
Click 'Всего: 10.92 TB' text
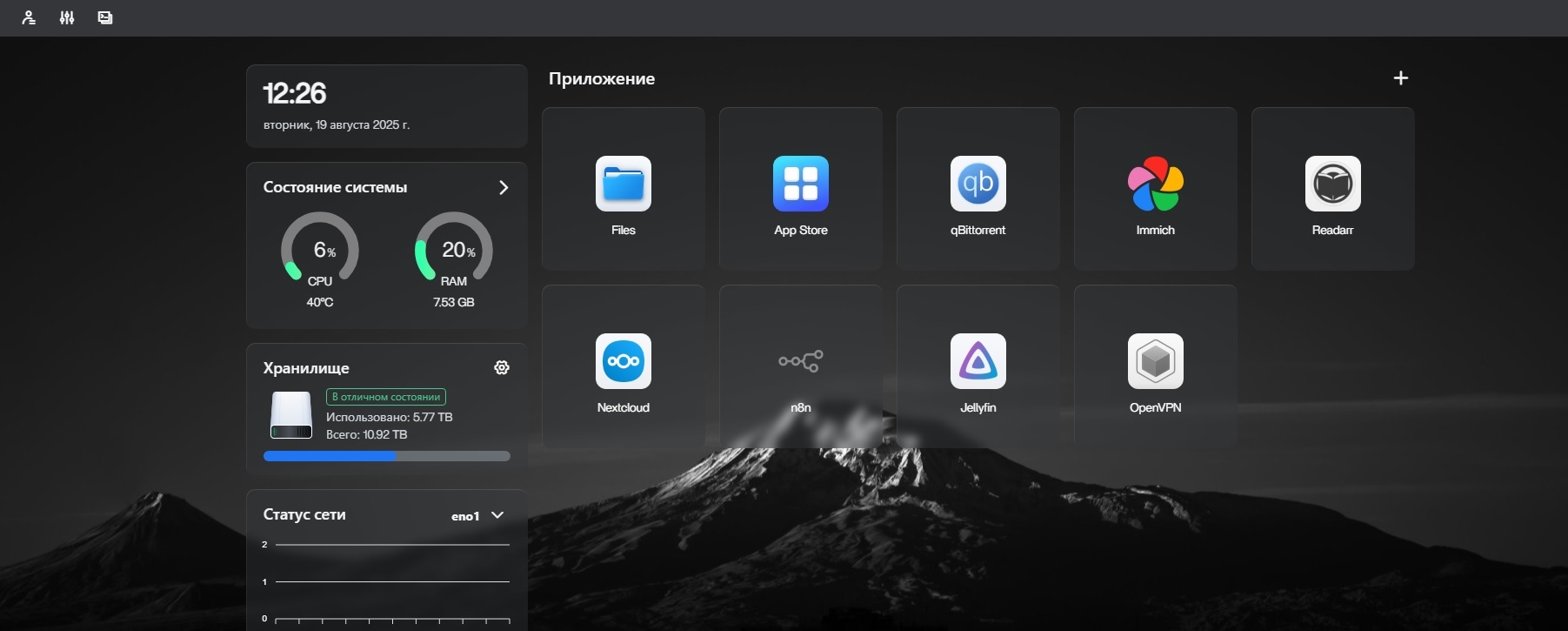[x=367, y=434]
